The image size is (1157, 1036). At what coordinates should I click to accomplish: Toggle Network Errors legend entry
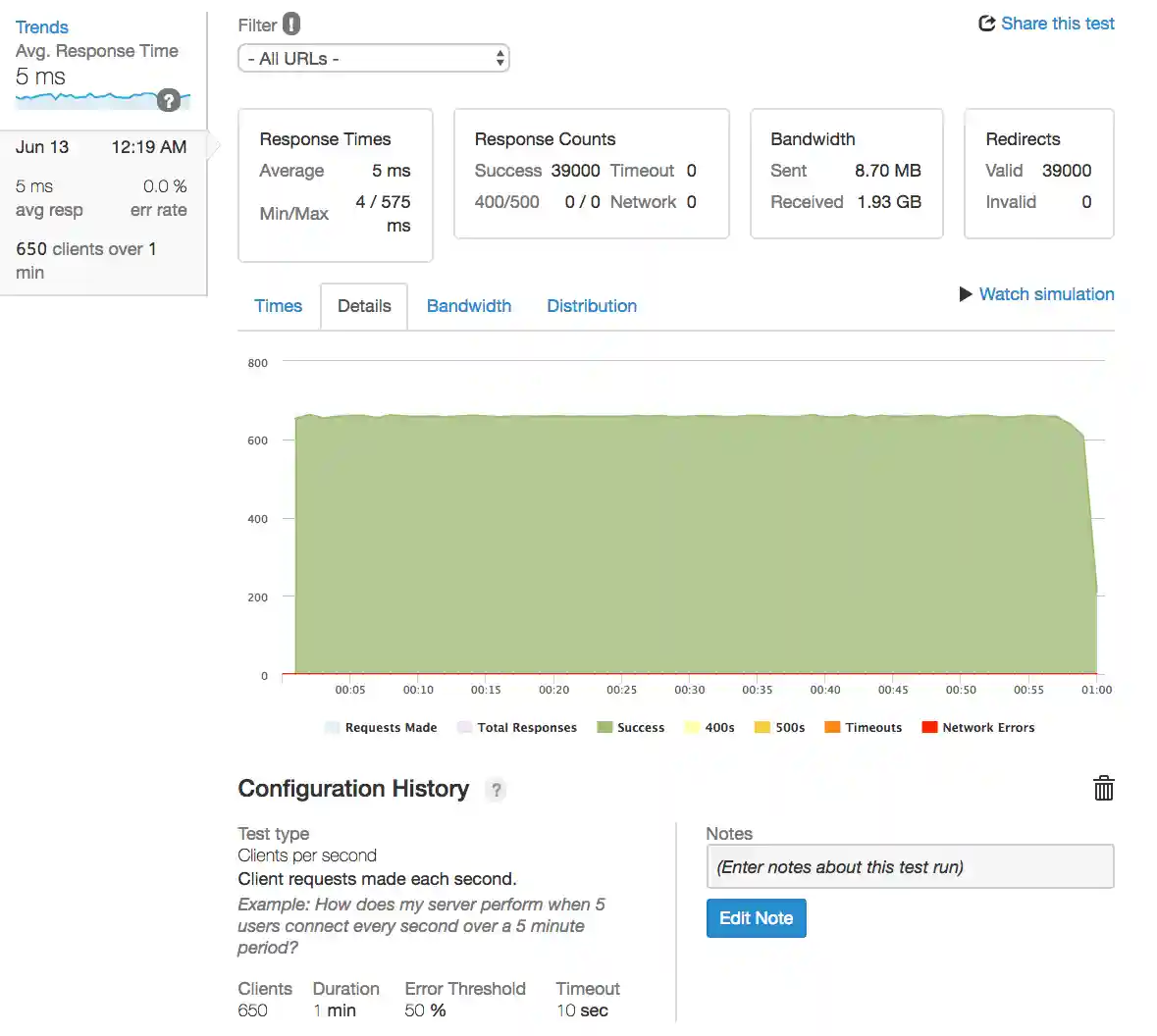[x=978, y=728]
